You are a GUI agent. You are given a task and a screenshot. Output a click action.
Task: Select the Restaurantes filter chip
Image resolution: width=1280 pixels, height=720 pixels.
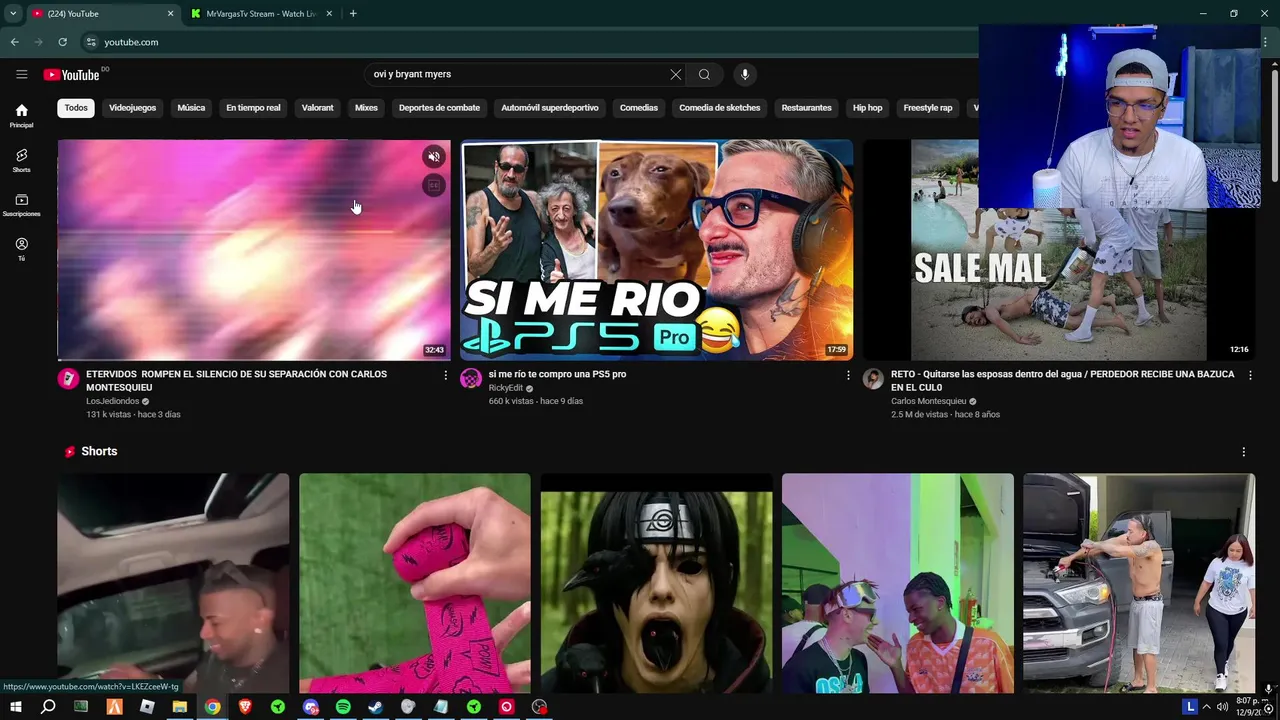pyautogui.click(x=806, y=108)
